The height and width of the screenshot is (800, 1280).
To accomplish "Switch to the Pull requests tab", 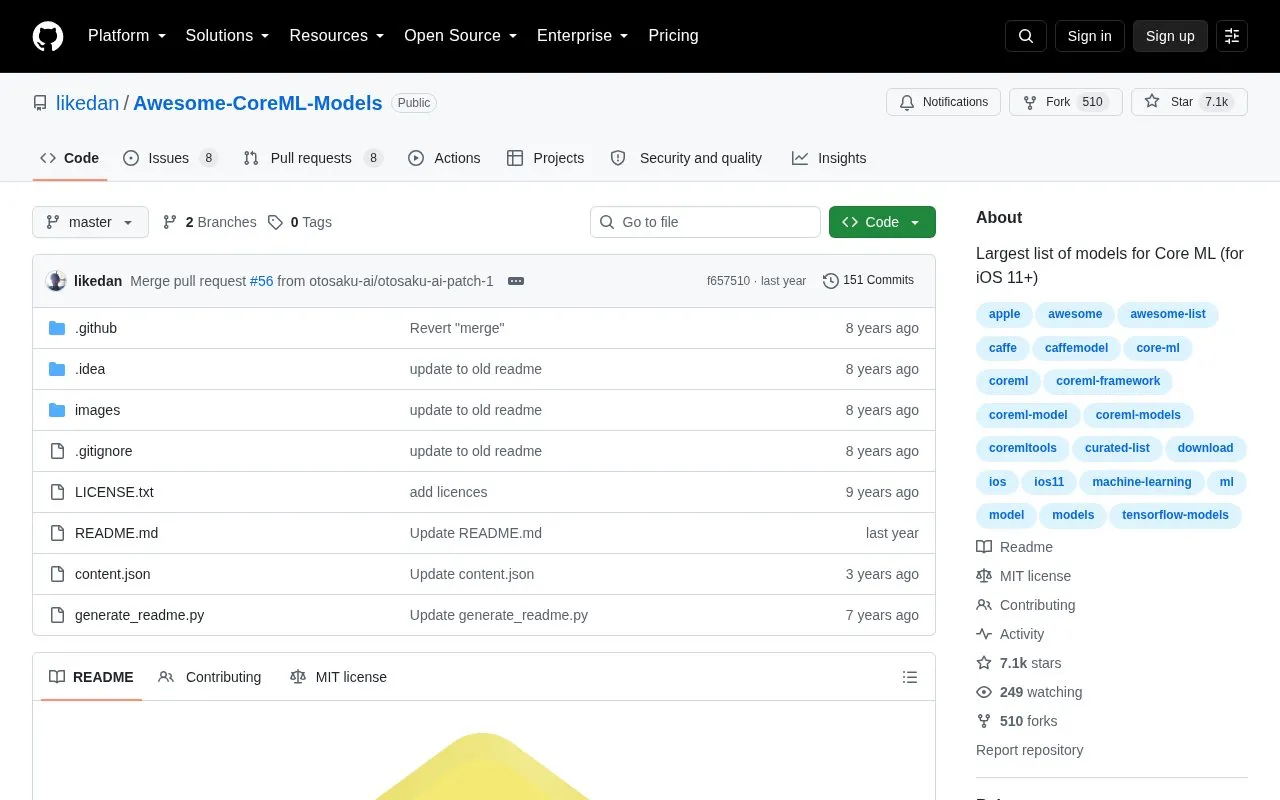I will coord(313,158).
